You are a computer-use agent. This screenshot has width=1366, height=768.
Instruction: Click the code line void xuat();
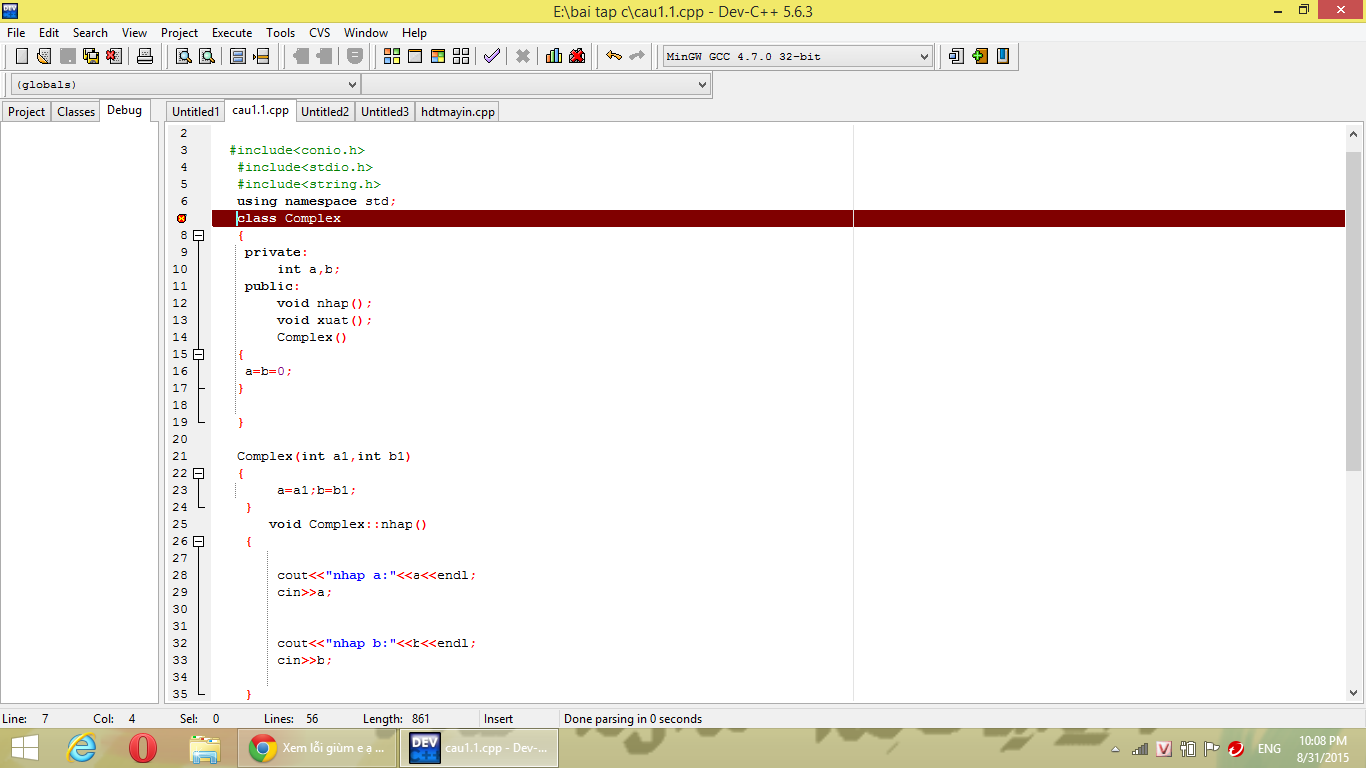coord(324,320)
